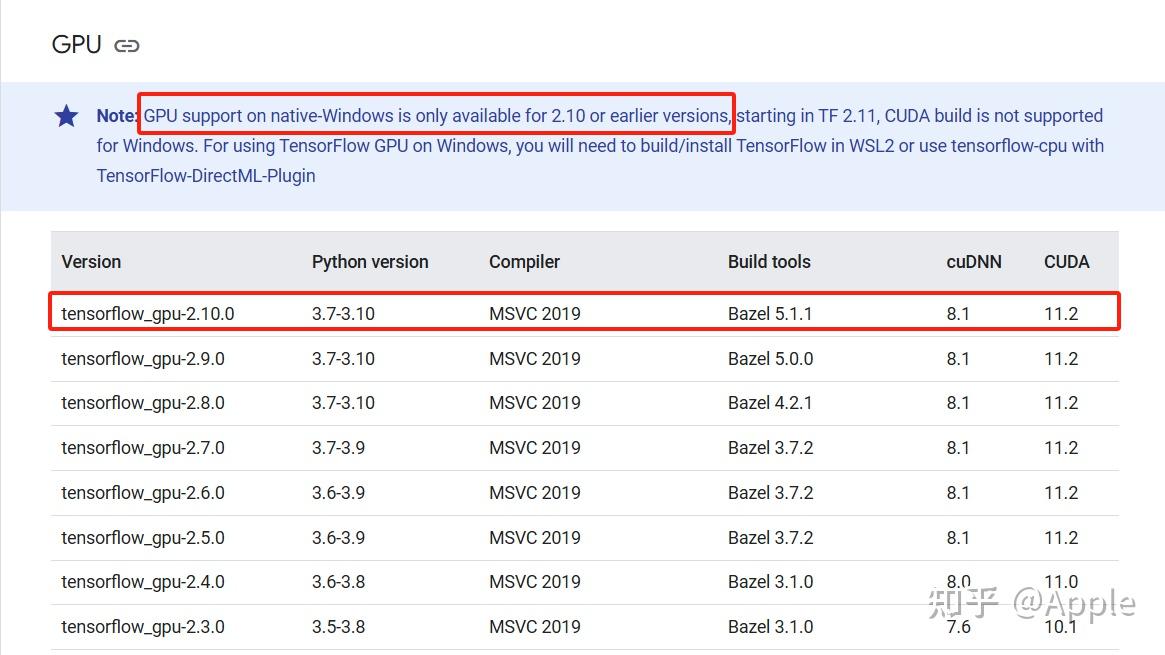The image size is (1165, 655).
Task: Click the blue star icon in the note banner
Action: pos(65,115)
